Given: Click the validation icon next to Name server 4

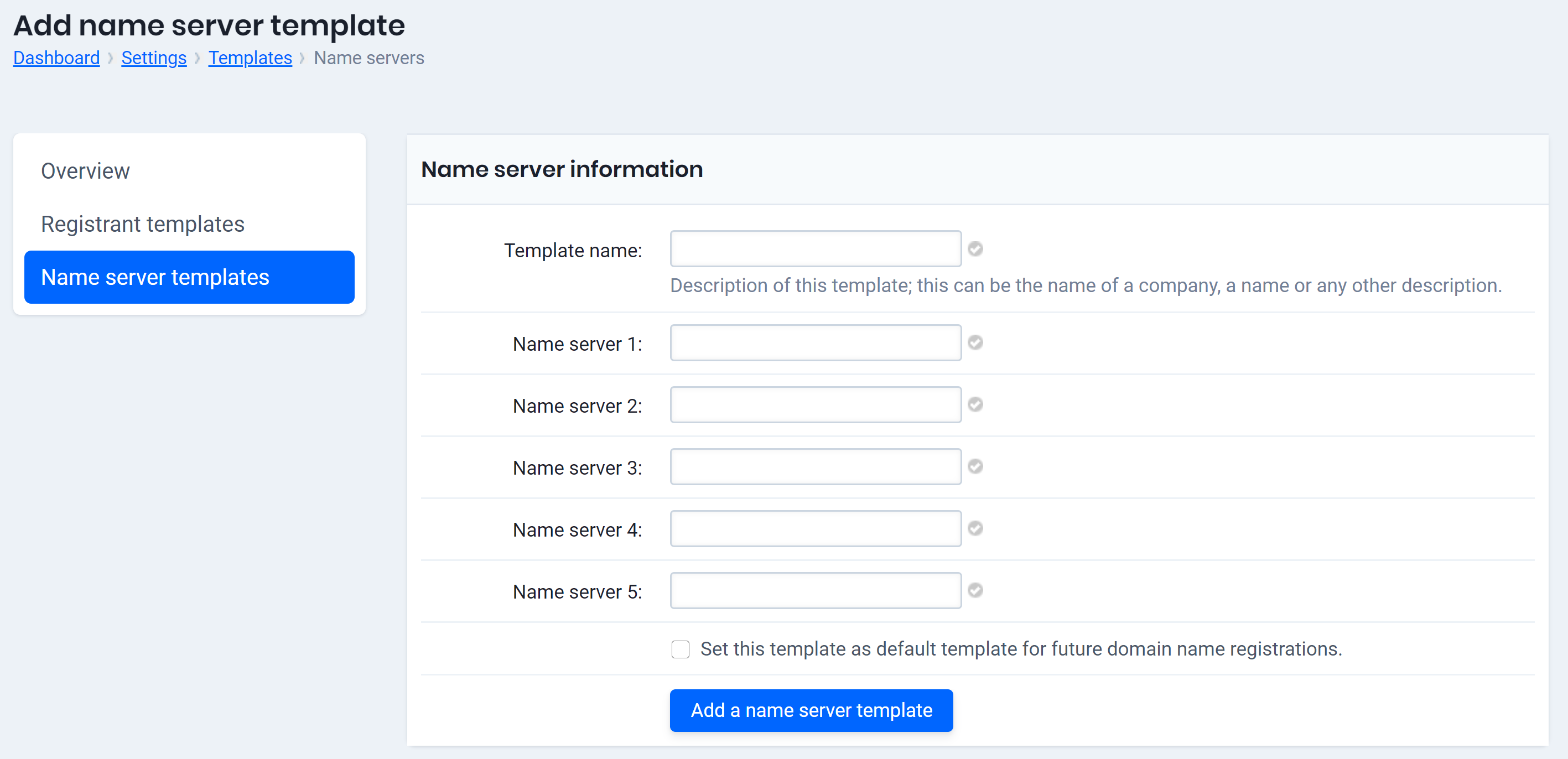Looking at the screenshot, I should point(975,528).
